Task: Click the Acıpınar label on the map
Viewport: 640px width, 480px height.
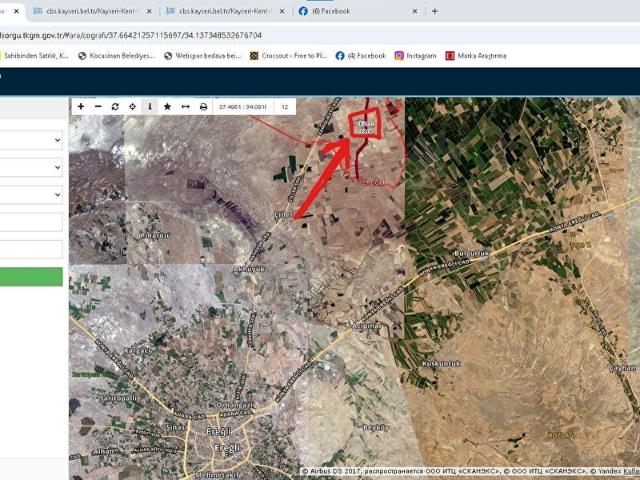Action: point(366,326)
